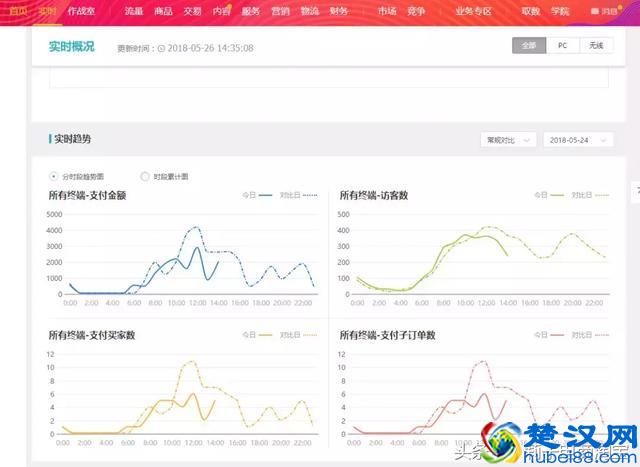
Task: Switch to the PC terminal filter
Action: [x=563, y=46]
